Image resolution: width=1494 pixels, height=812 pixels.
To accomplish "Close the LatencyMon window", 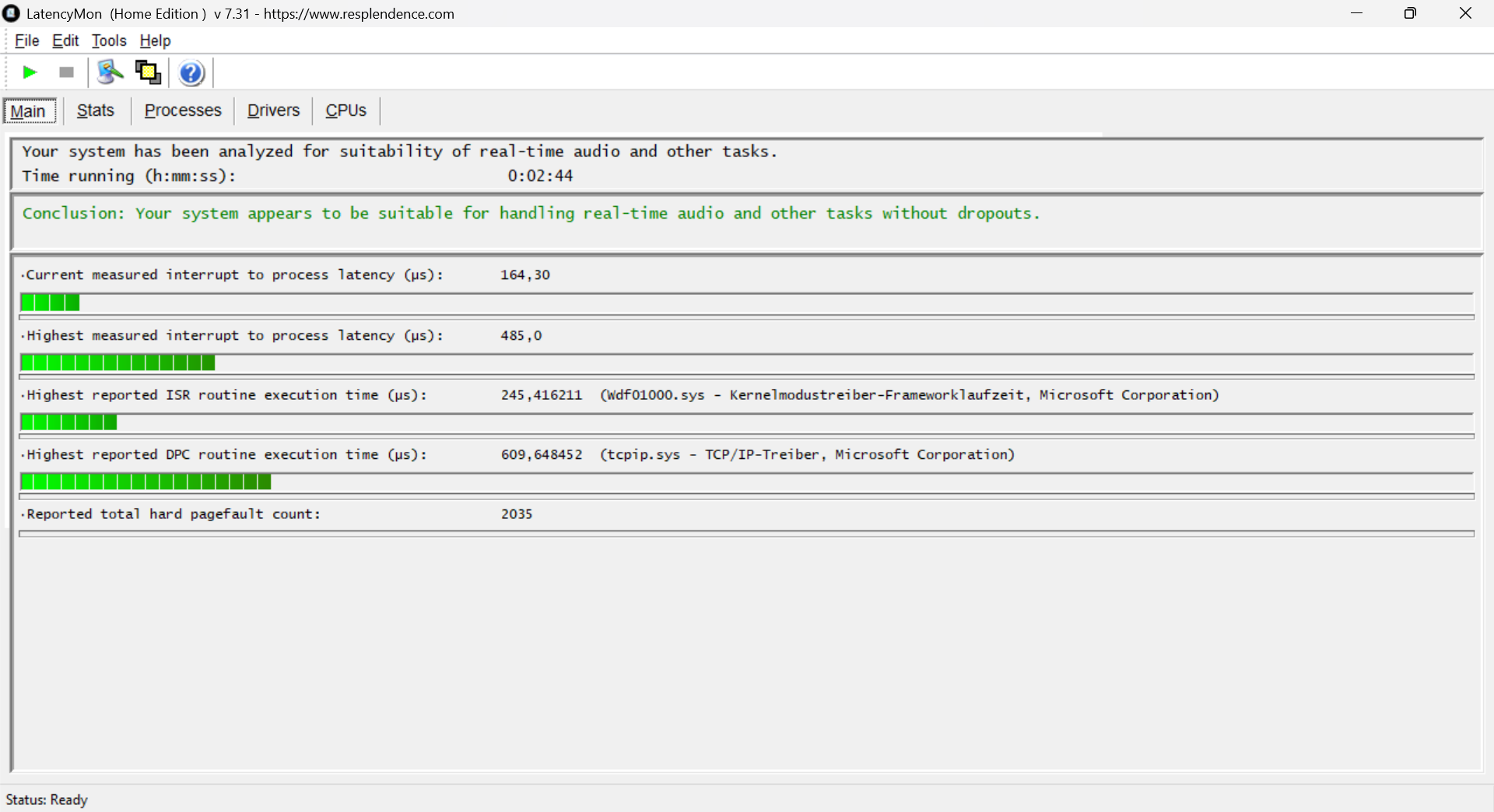I will (x=1465, y=13).
